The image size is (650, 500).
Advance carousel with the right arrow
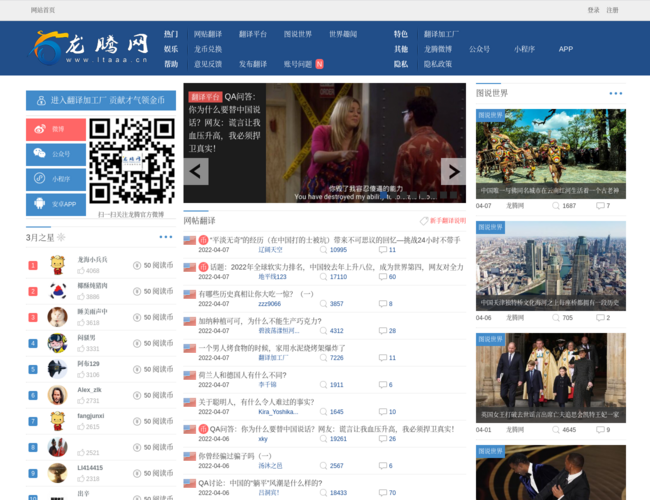453,171
